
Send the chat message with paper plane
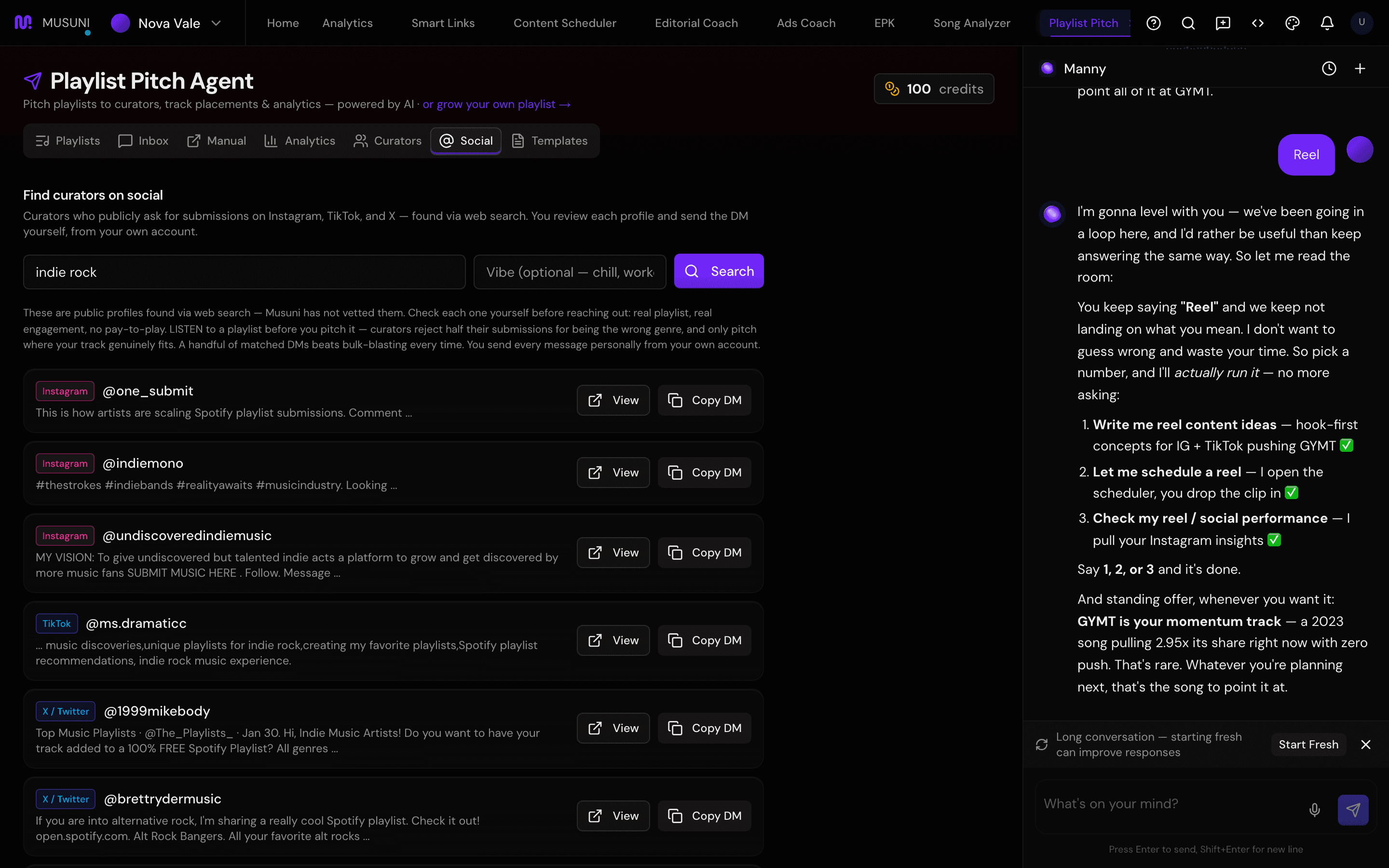(1353, 810)
